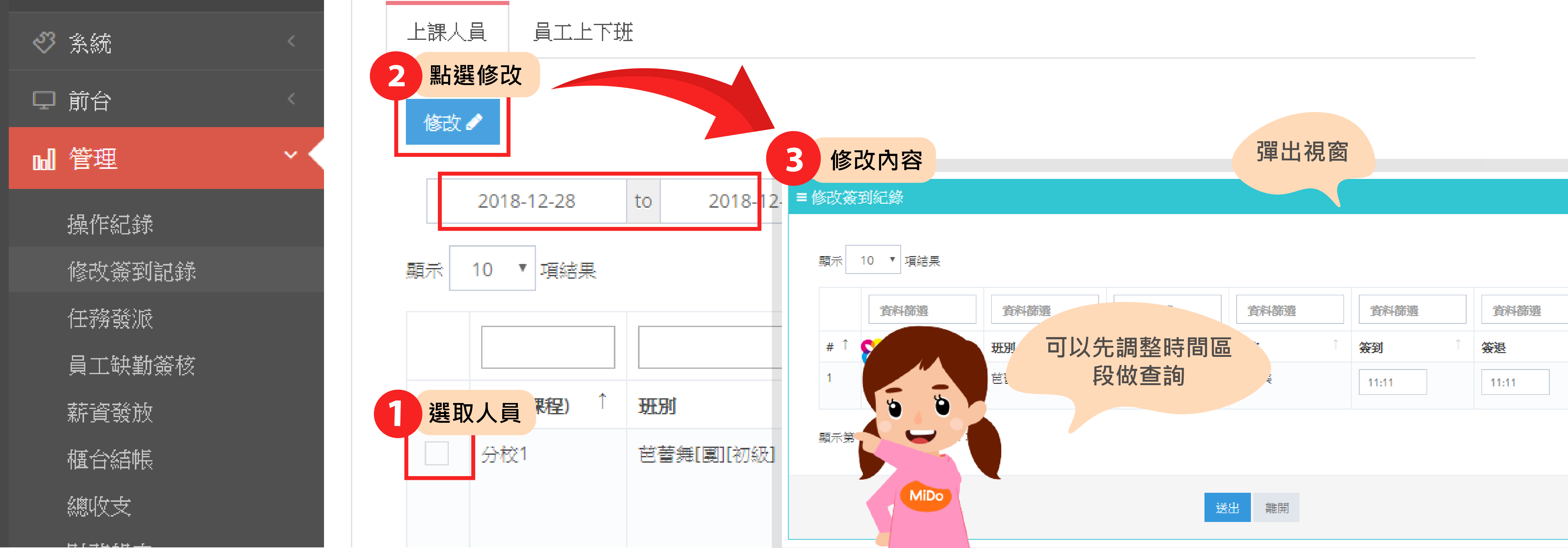Click the 離開 button in popup
This screenshot has height=548, width=1568.
click(x=1276, y=508)
